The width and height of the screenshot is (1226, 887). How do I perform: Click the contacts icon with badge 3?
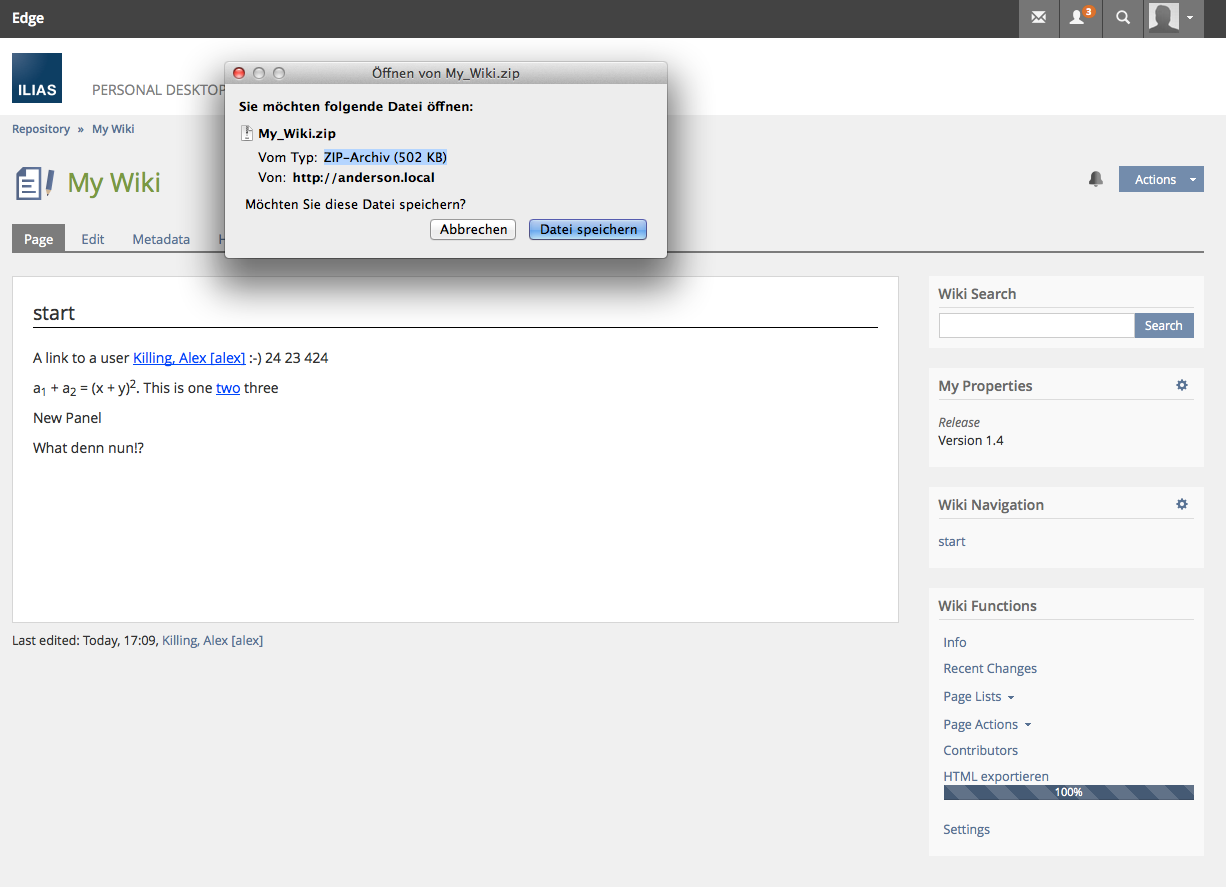point(1080,18)
